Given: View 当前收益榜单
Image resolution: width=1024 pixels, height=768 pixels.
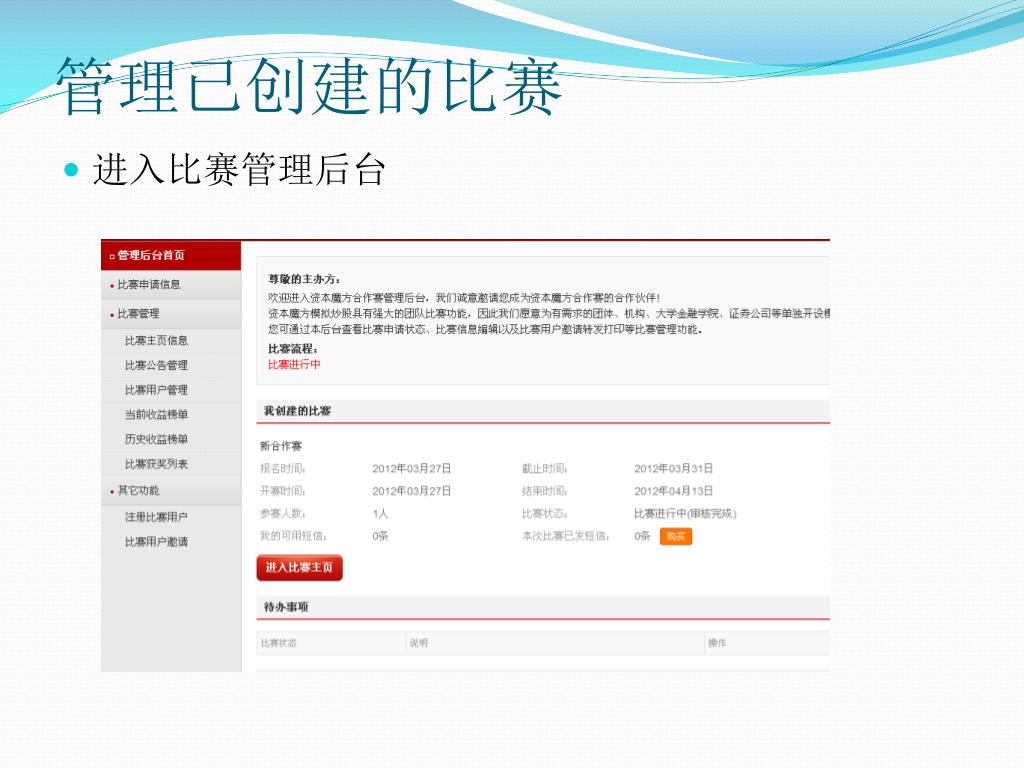Looking at the screenshot, I should (156, 415).
